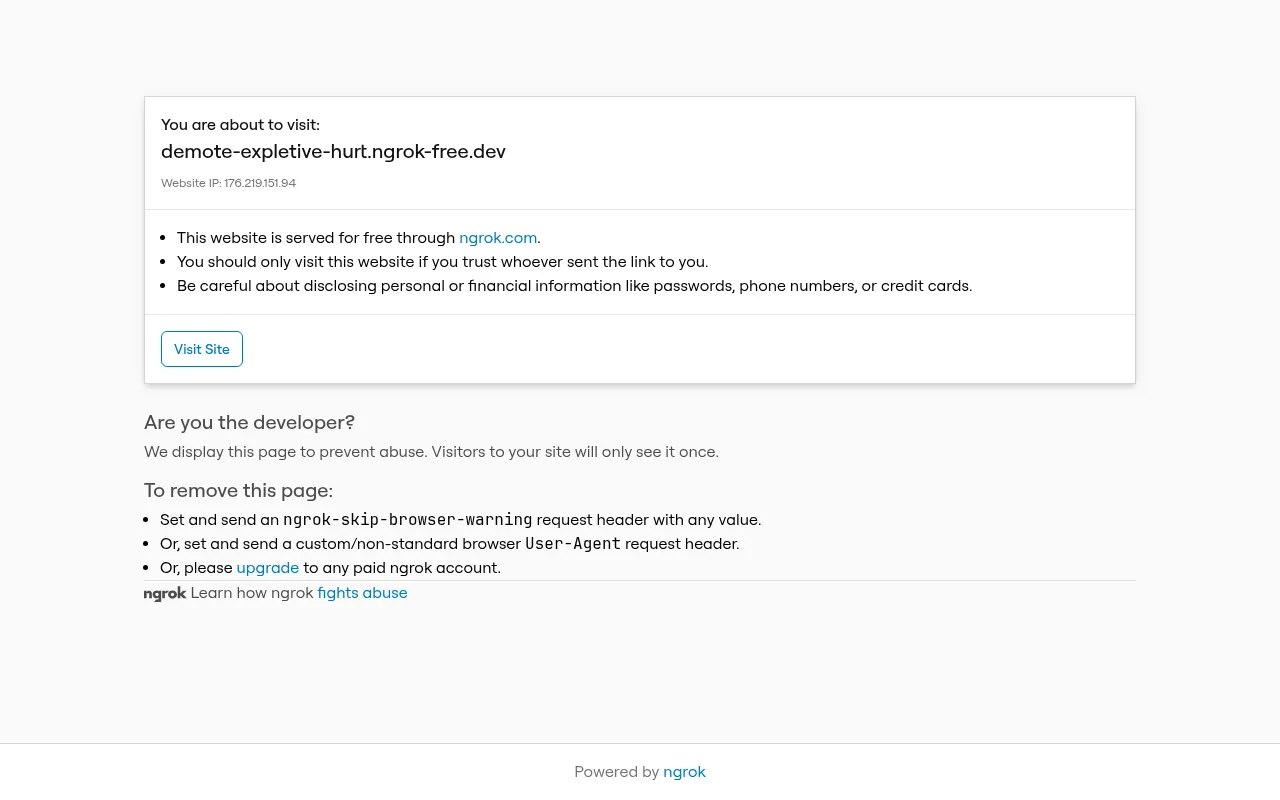Click the Visit Site button

tap(202, 349)
